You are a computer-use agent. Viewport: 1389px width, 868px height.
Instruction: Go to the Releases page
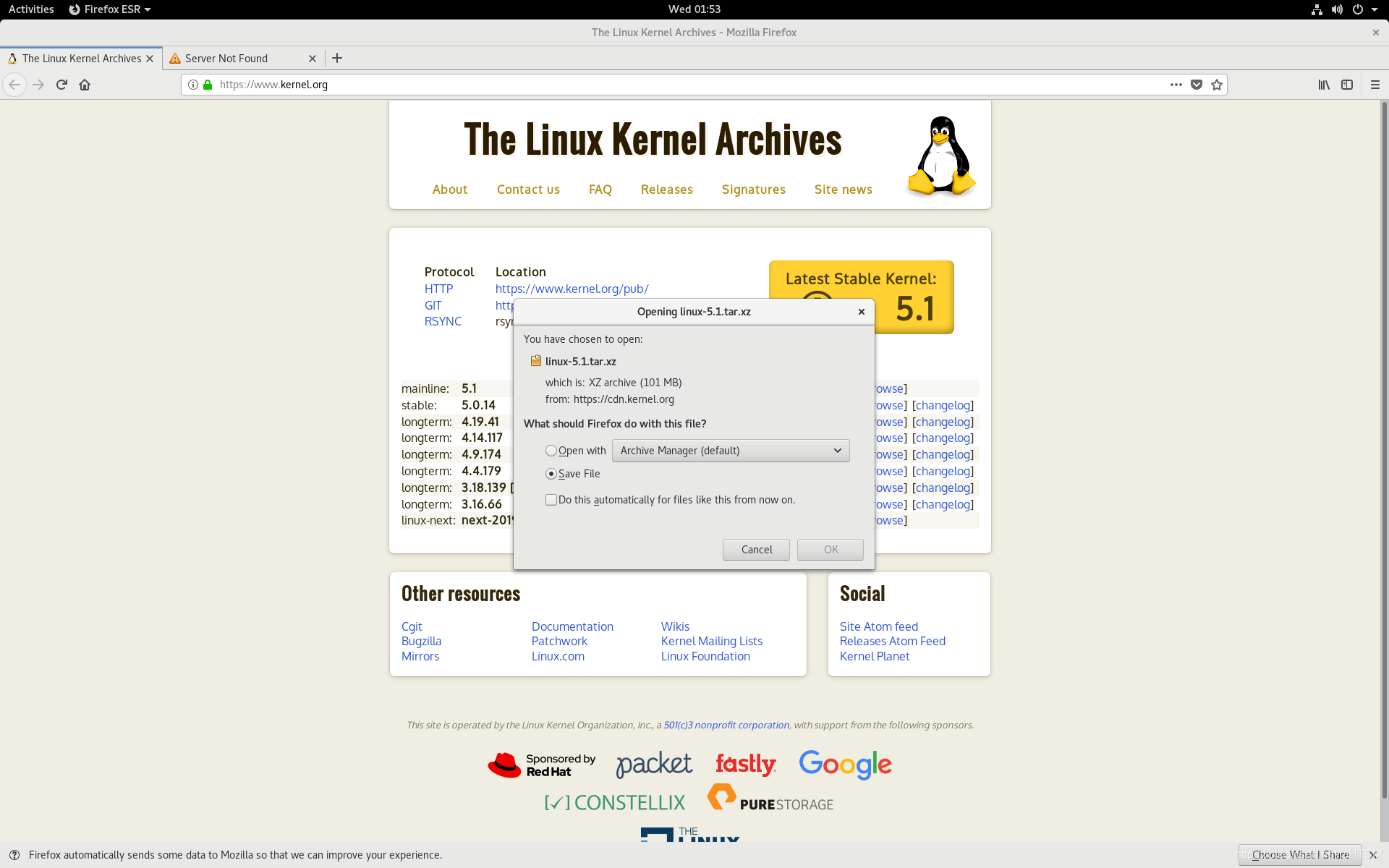coord(667,190)
